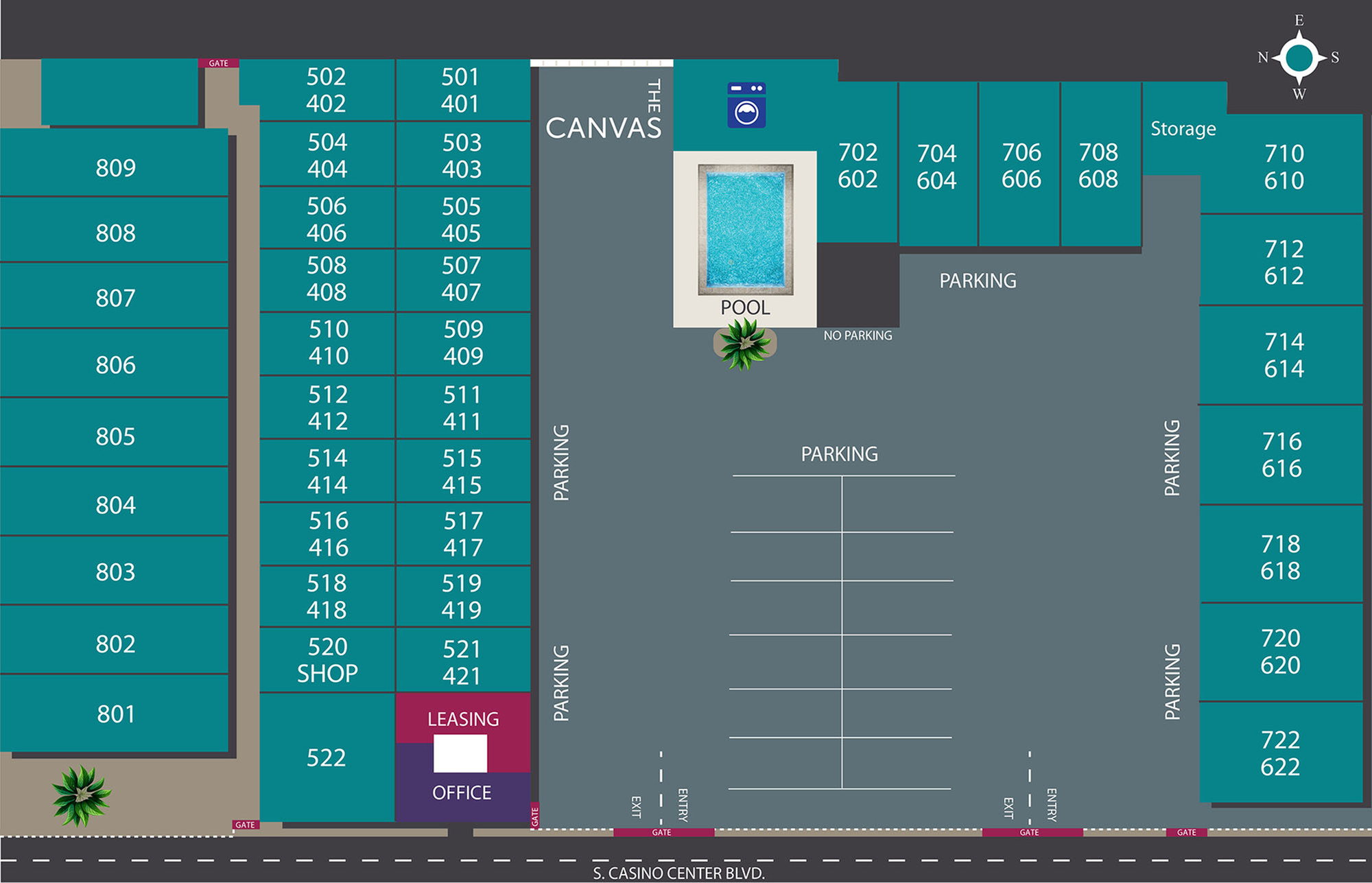This screenshot has width=1372, height=883.
Task: Select unit block 704 / 604
Action: 938,165
